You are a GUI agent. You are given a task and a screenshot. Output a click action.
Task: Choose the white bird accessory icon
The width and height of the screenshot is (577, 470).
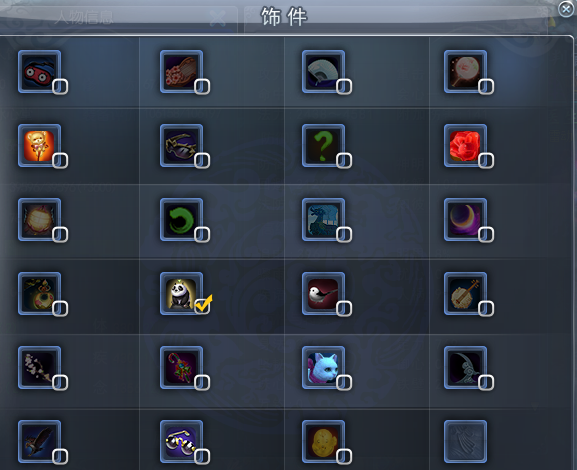(x=323, y=294)
